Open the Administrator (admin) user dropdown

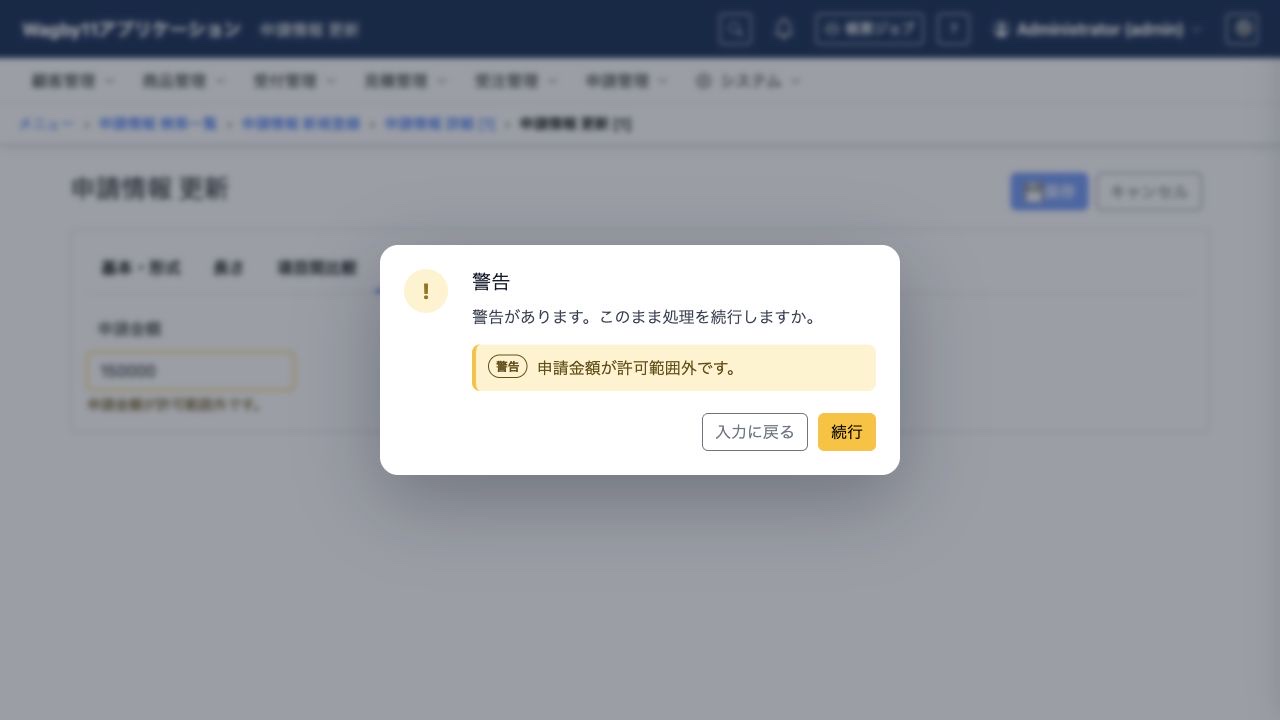1097,30
